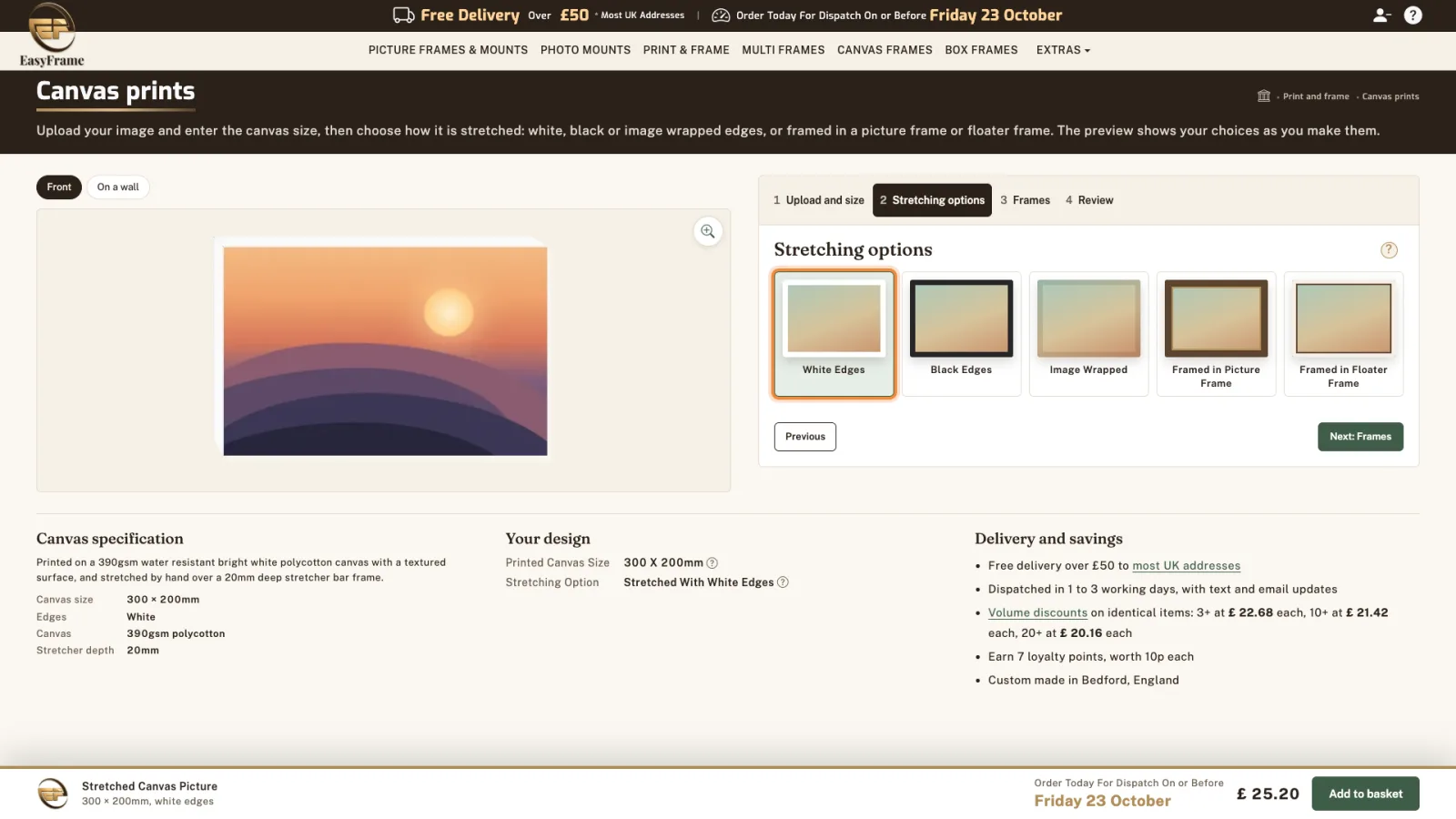Screen dimensions: 1456x819
Task: Switch preview to On a wall
Action: pos(118,187)
